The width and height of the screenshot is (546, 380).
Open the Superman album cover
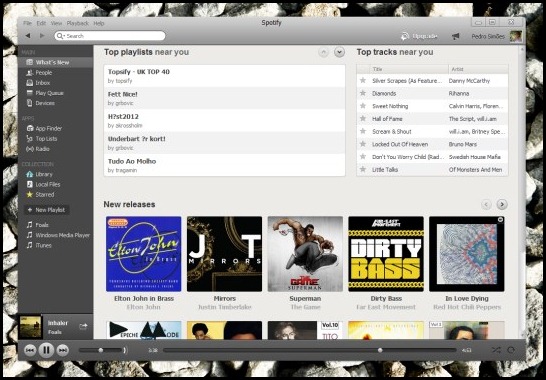pyautogui.click(x=305, y=254)
